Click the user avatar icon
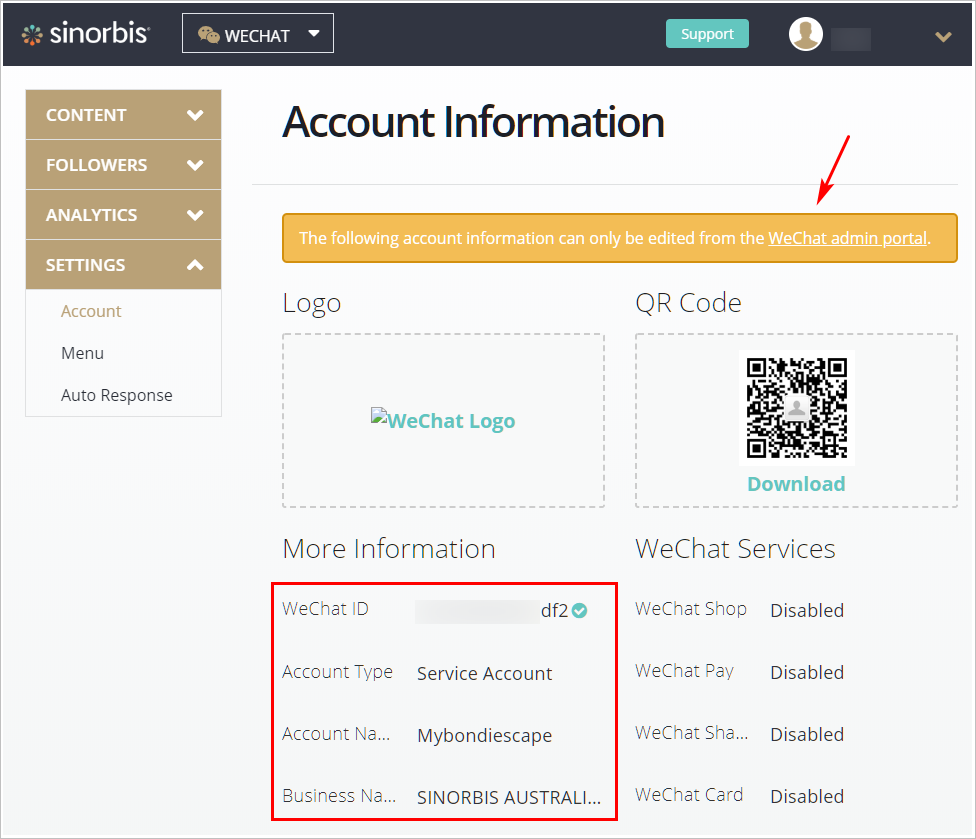Image resolution: width=976 pixels, height=839 pixels. pyautogui.click(x=805, y=34)
